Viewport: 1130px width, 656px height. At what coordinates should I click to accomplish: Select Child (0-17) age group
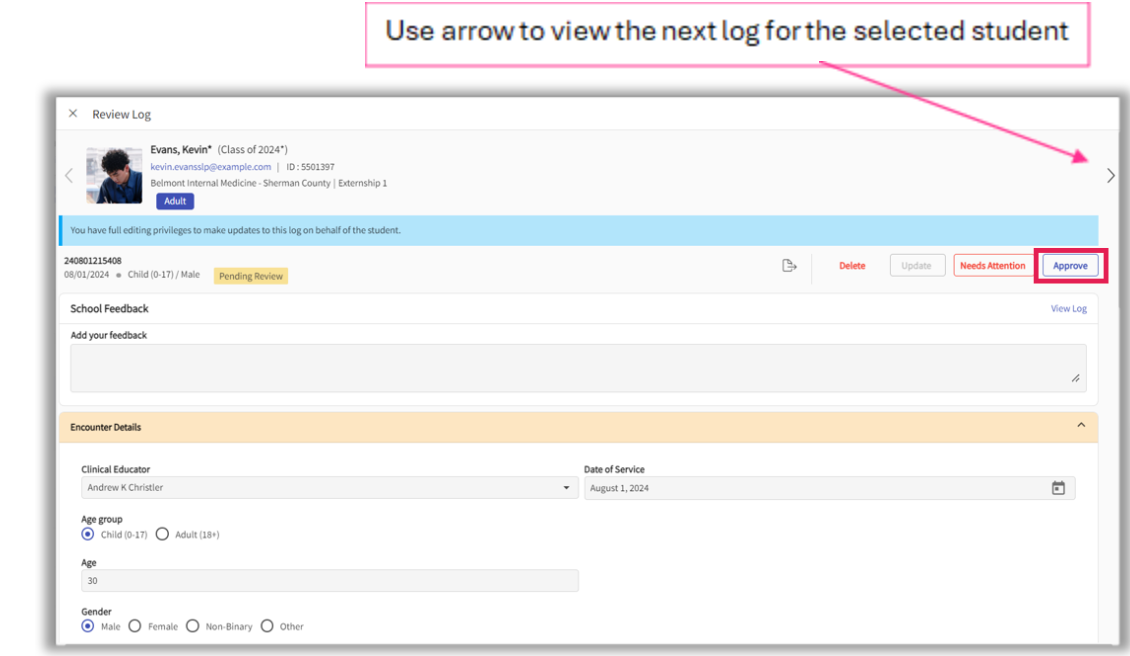pyautogui.click(x=88, y=534)
